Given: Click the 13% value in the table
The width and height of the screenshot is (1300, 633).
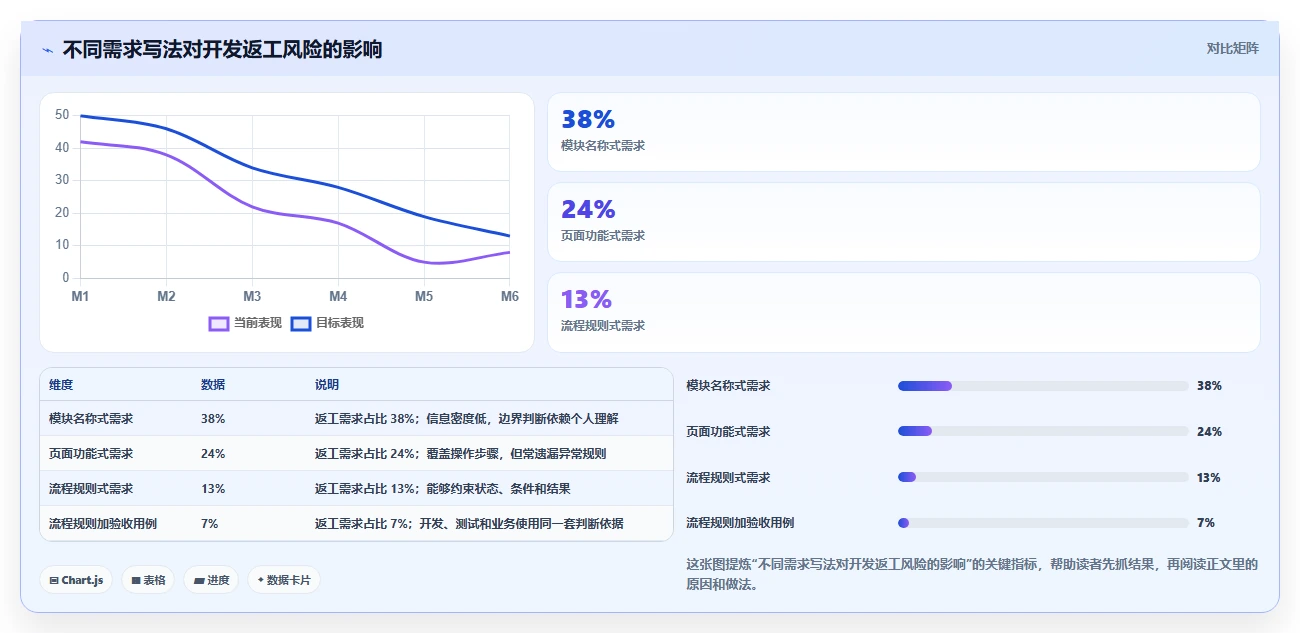Looking at the screenshot, I should [x=213, y=488].
